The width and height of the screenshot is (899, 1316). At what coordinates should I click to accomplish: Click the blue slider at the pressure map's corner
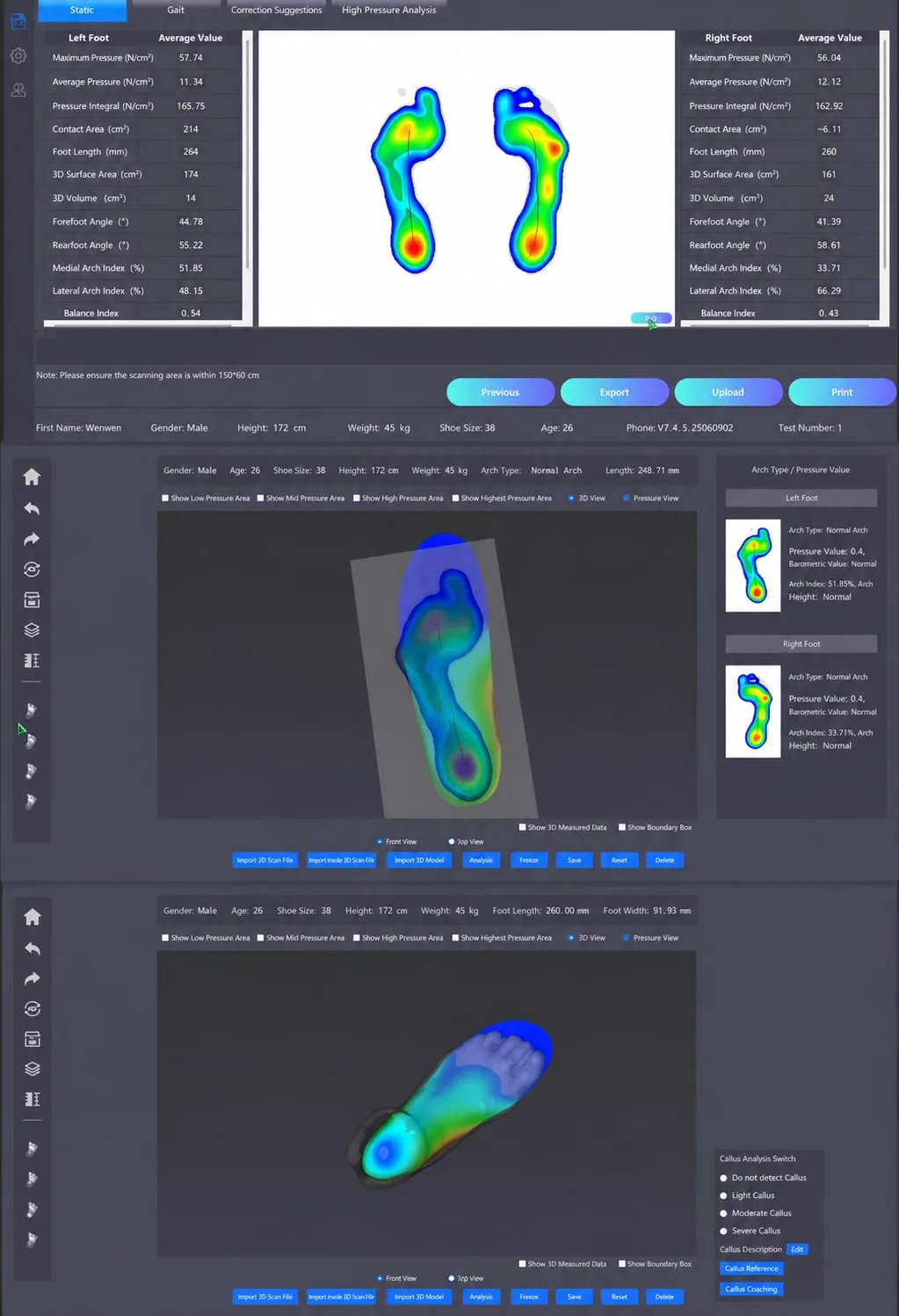[651, 318]
